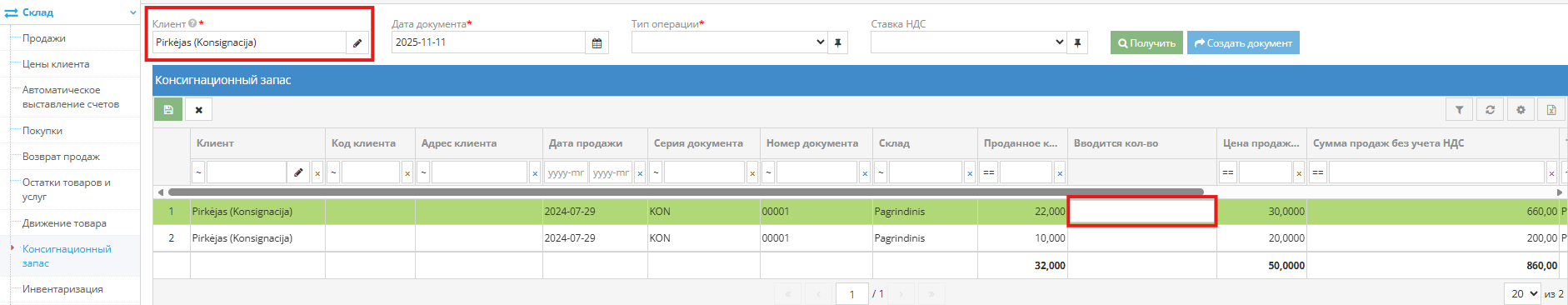The height and width of the screenshot is (305, 1568).
Task: Select Консигнационный запас in the sidebar
Action: point(67,256)
